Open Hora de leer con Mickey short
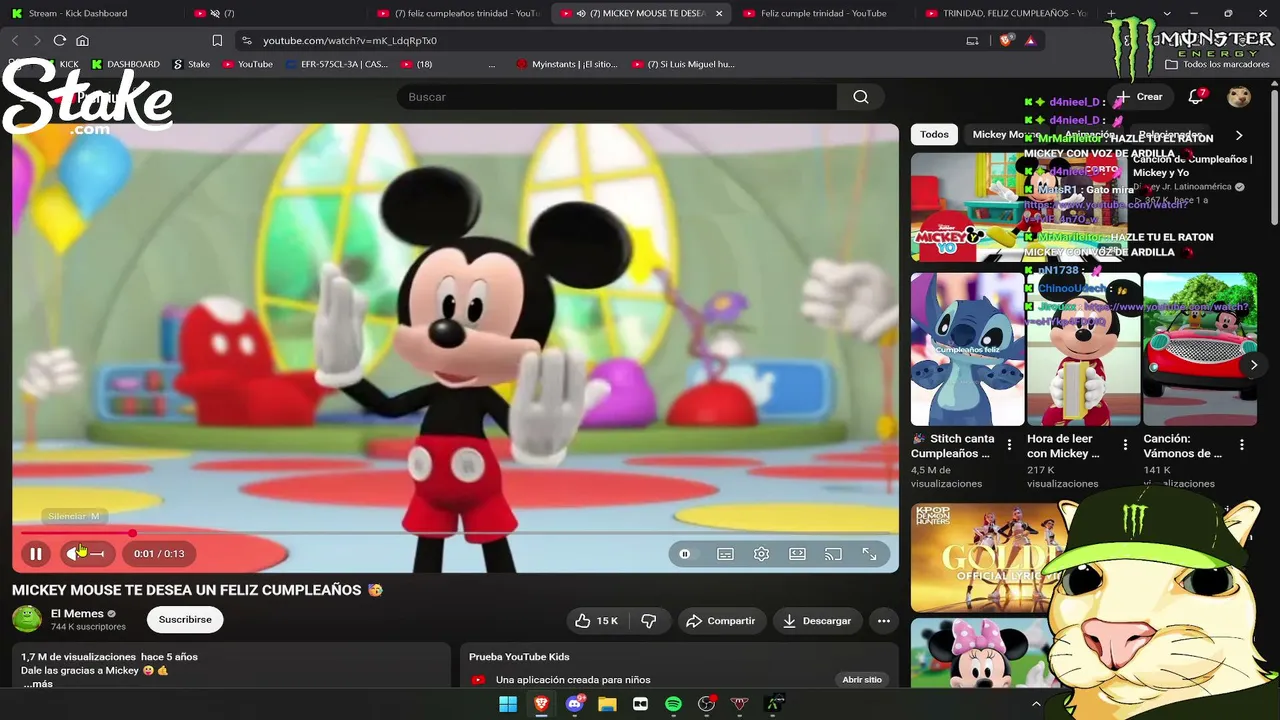Viewport: 1280px width, 720px height. [x=1083, y=349]
